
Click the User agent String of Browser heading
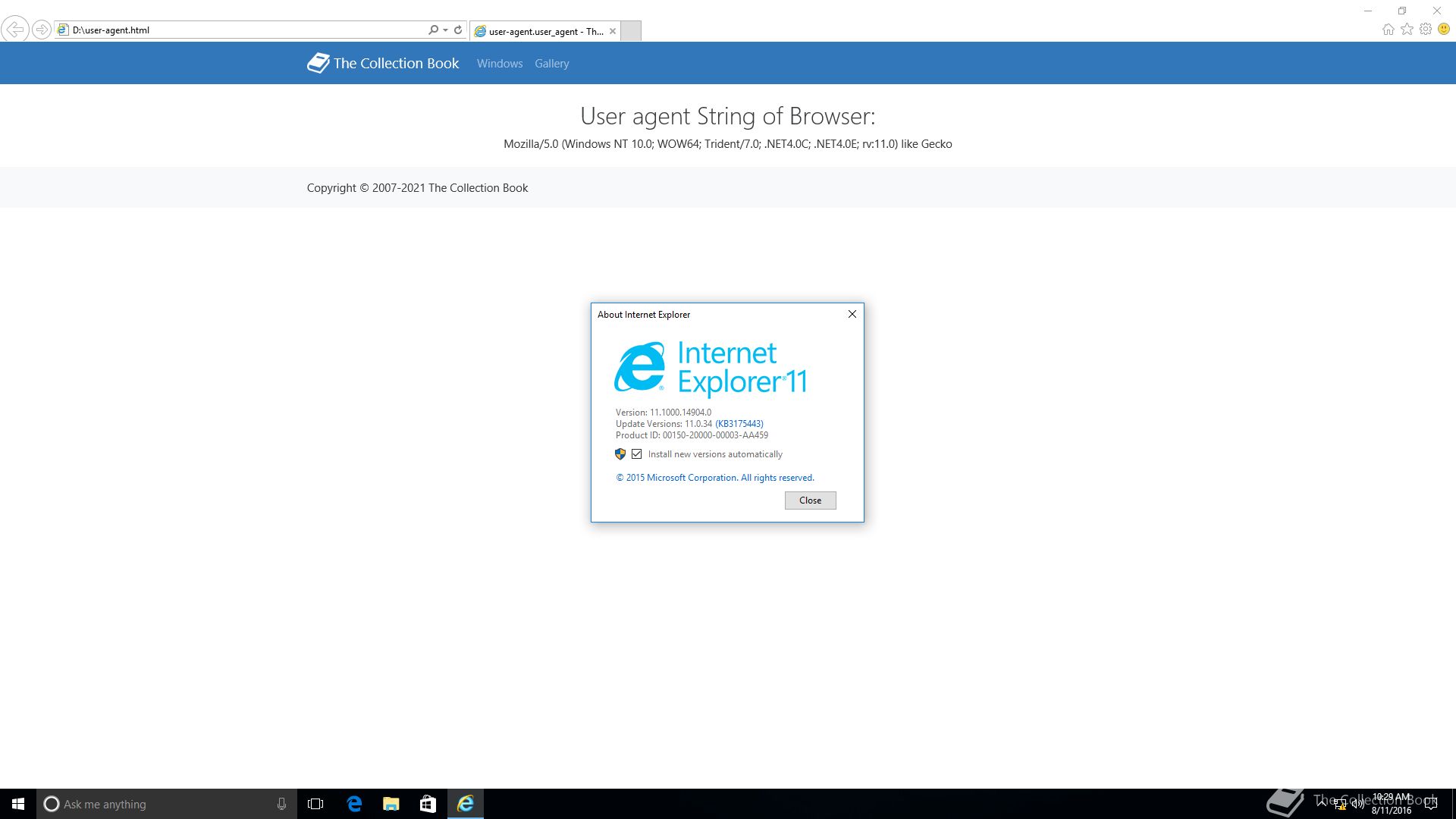(728, 116)
